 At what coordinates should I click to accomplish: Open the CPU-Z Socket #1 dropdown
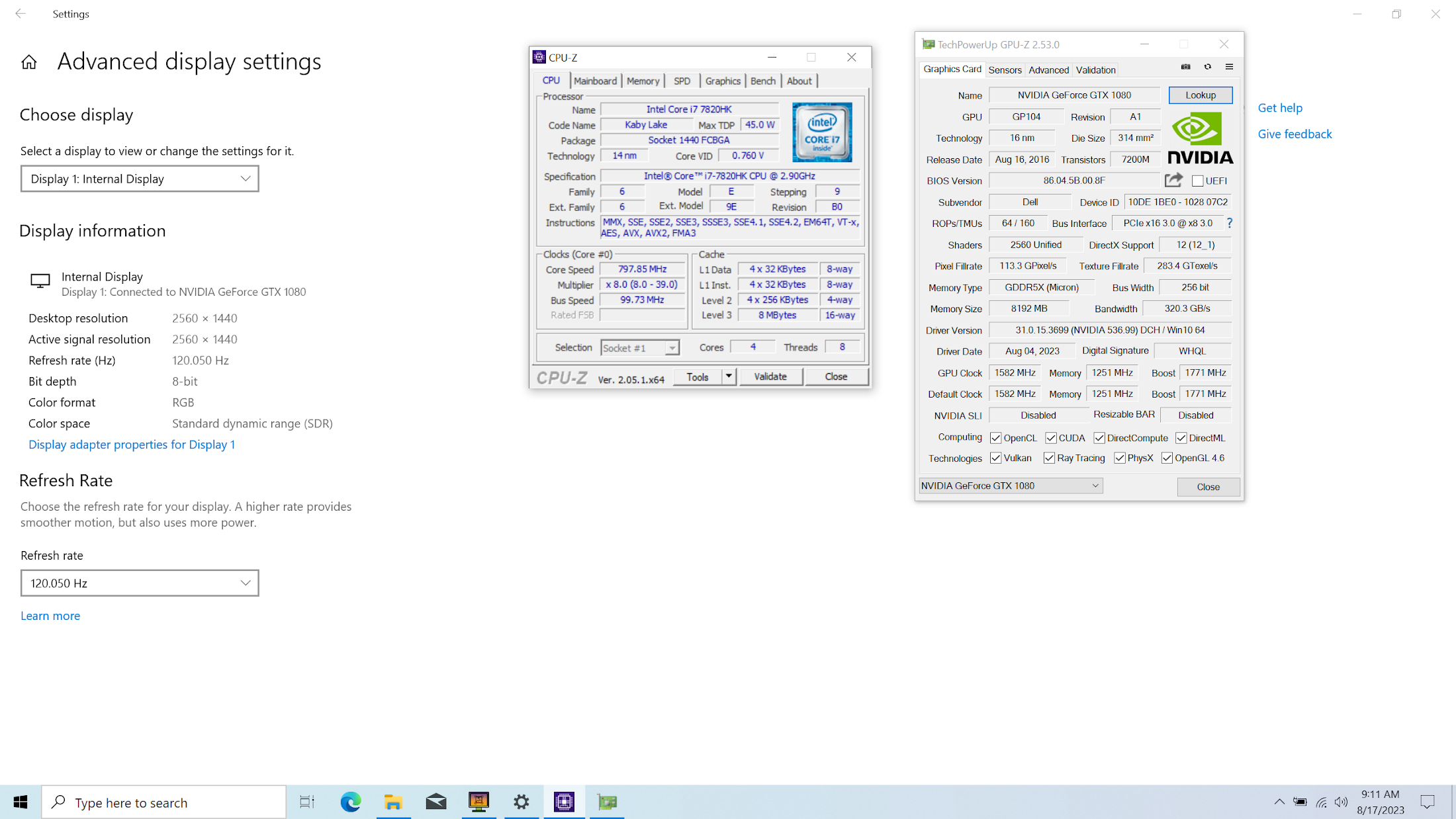point(640,348)
